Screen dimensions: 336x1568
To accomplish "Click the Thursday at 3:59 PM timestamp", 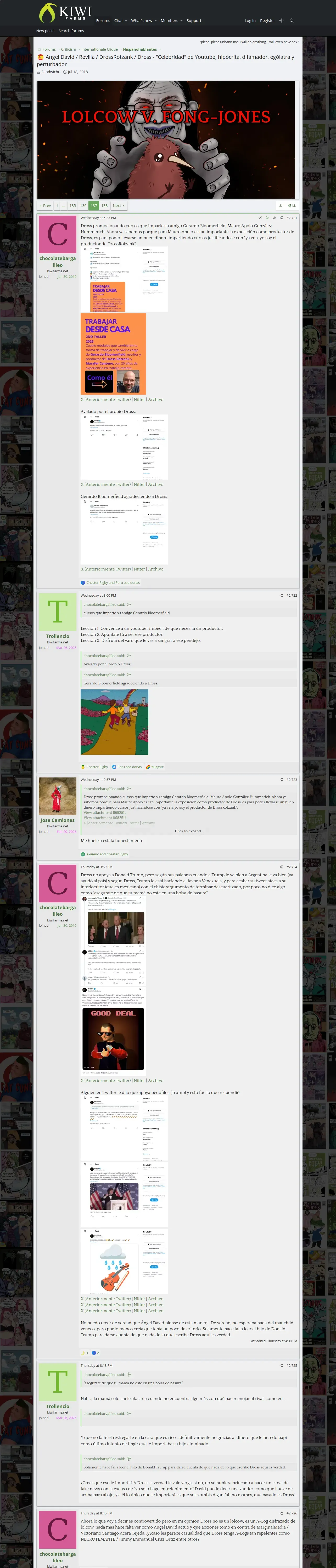I will tap(96, 867).
